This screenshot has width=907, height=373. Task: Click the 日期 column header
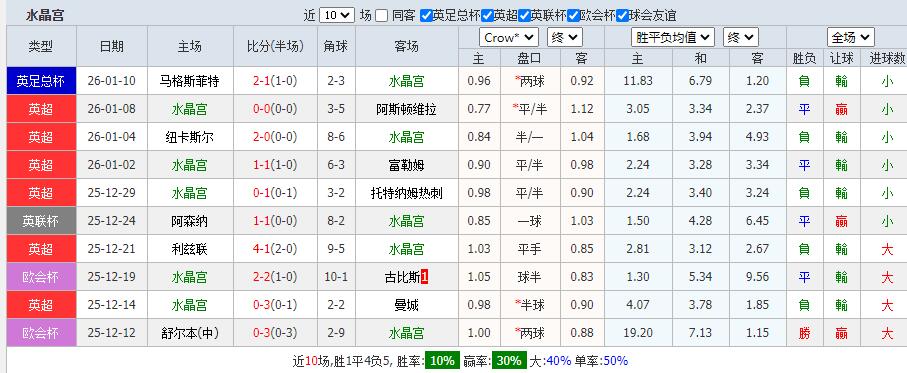click(112, 46)
